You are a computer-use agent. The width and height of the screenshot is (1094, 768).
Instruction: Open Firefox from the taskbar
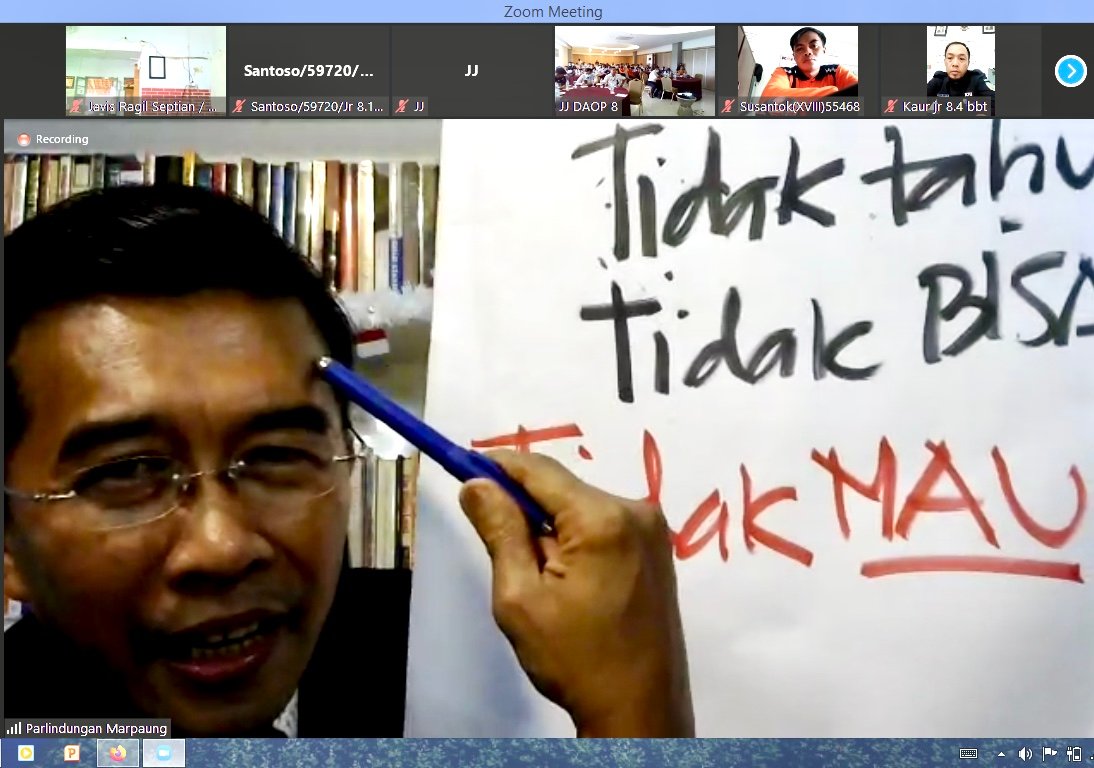[117, 753]
